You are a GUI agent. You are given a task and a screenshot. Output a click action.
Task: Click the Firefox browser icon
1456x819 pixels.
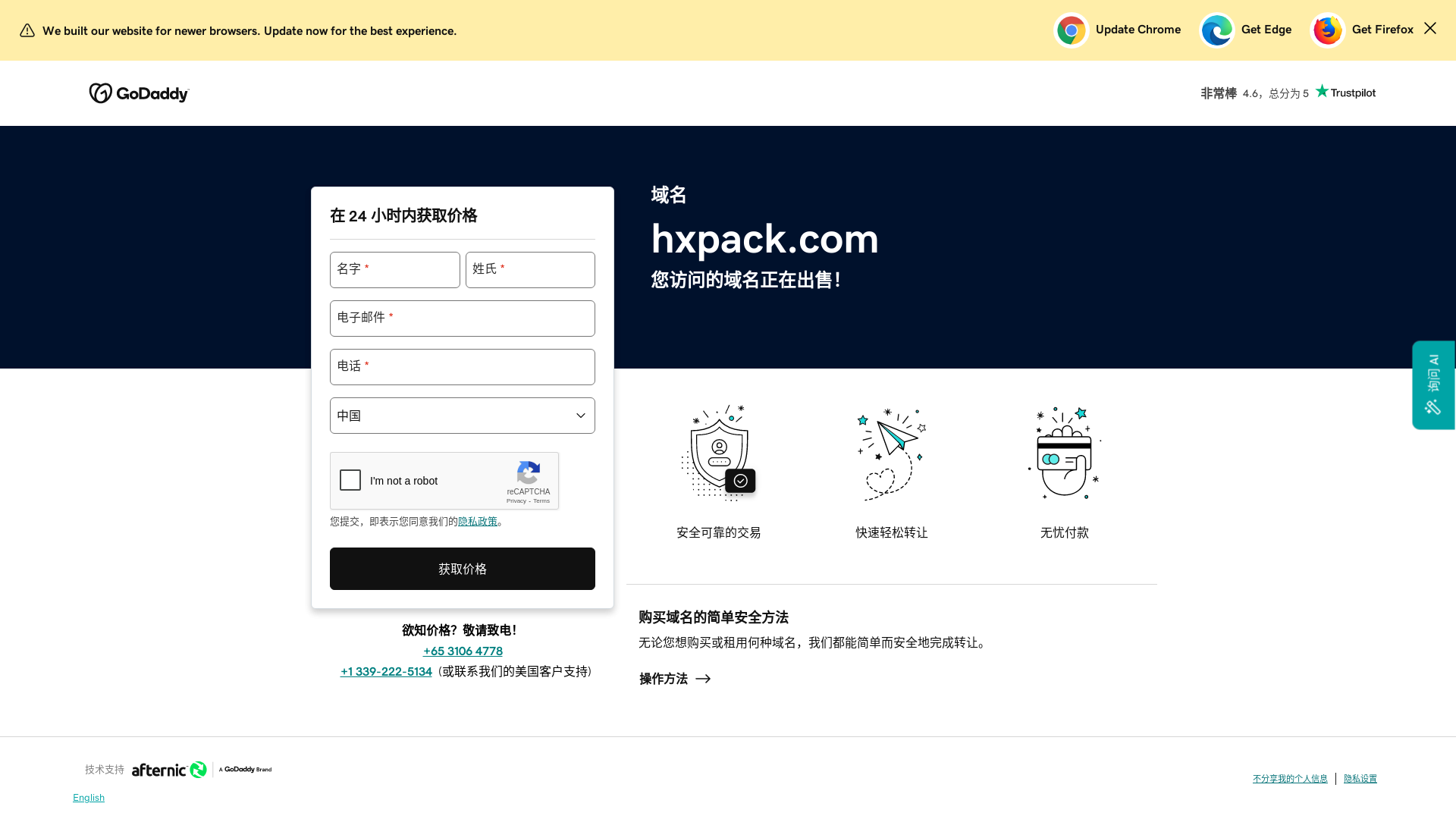[x=1327, y=30]
